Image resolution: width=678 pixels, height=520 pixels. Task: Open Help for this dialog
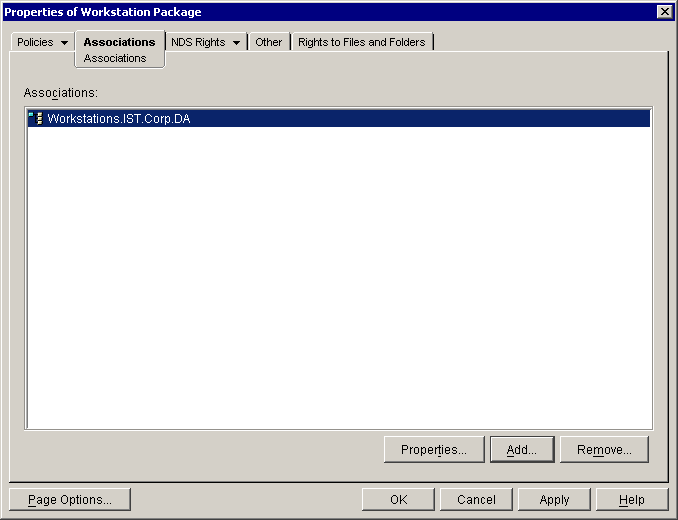(632, 500)
